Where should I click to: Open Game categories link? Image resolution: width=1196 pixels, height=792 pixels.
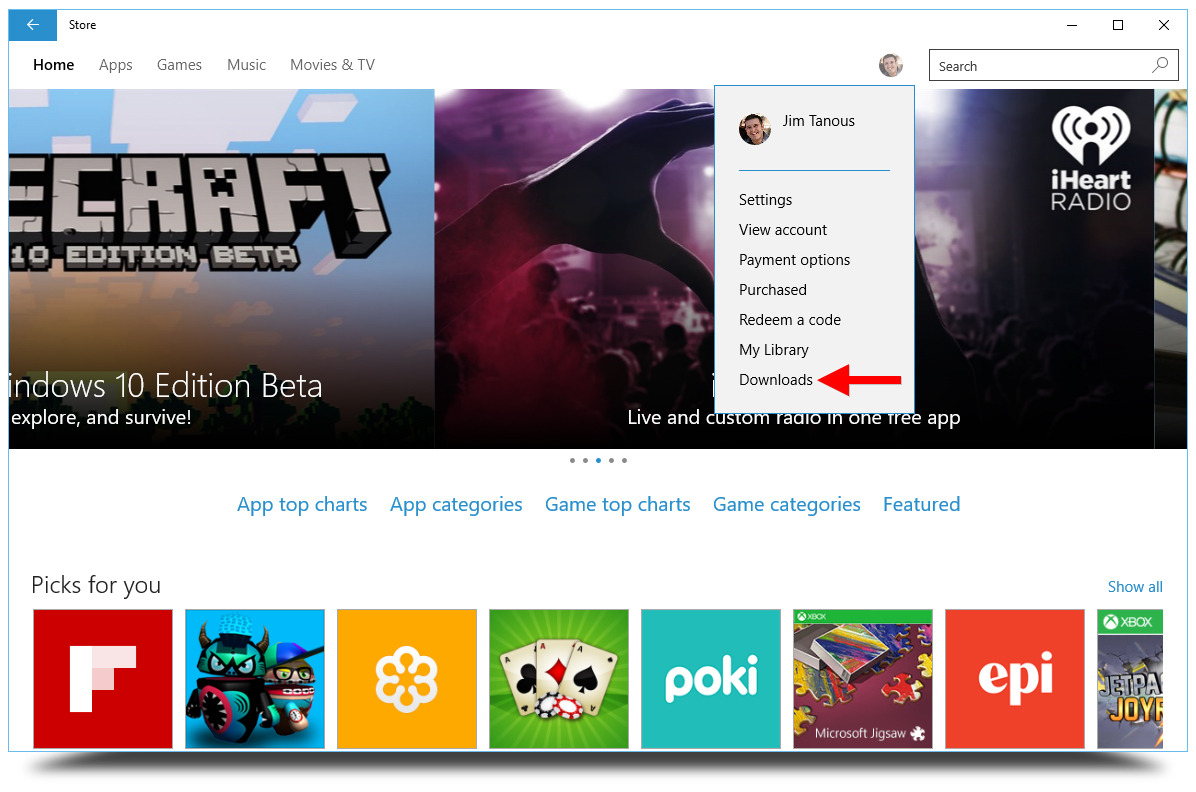coord(786,505)
